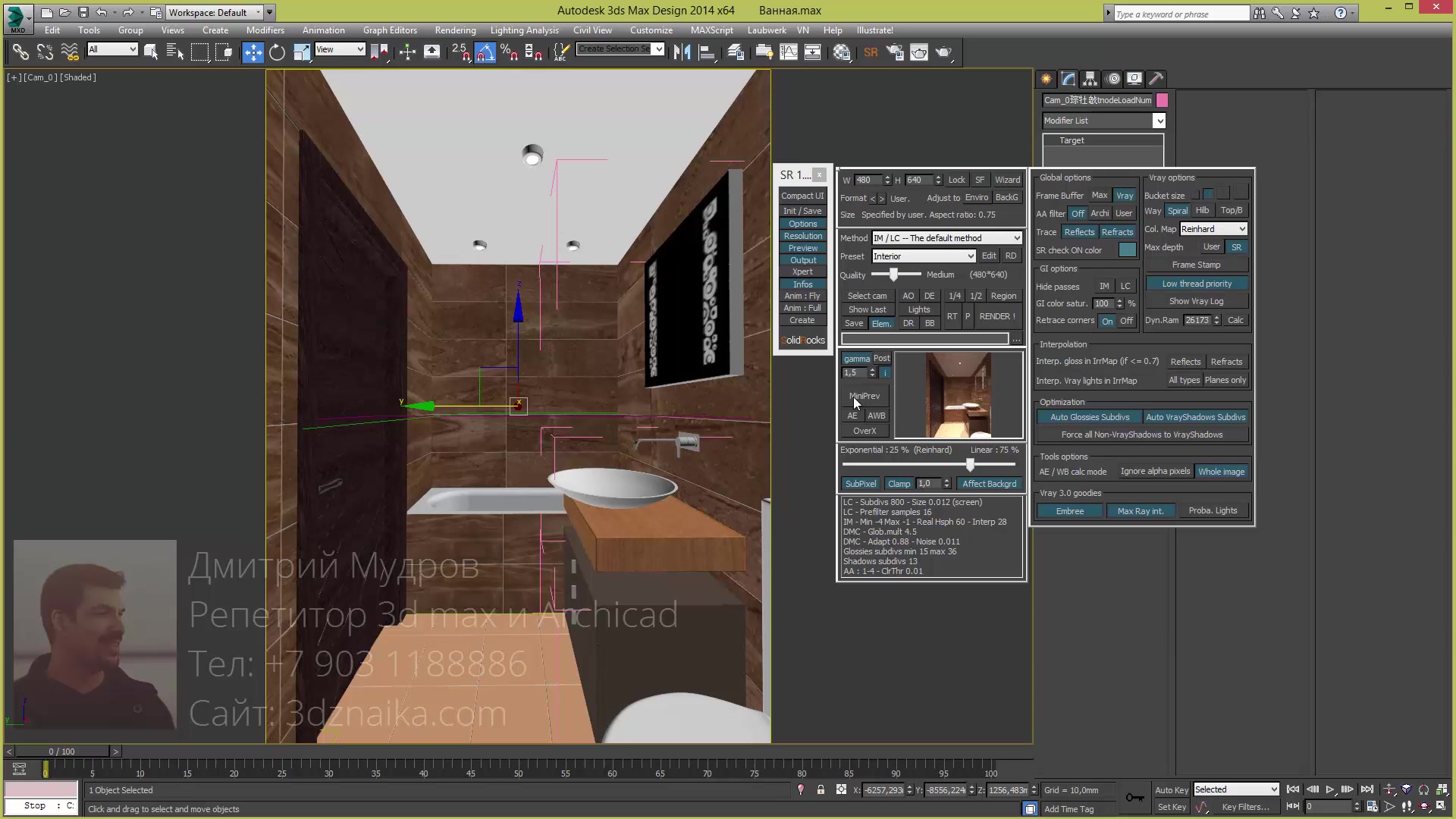Toggle the Lock aspect ratio checkbox
This screenshot has height=819, width=1456.
[957, 180]
